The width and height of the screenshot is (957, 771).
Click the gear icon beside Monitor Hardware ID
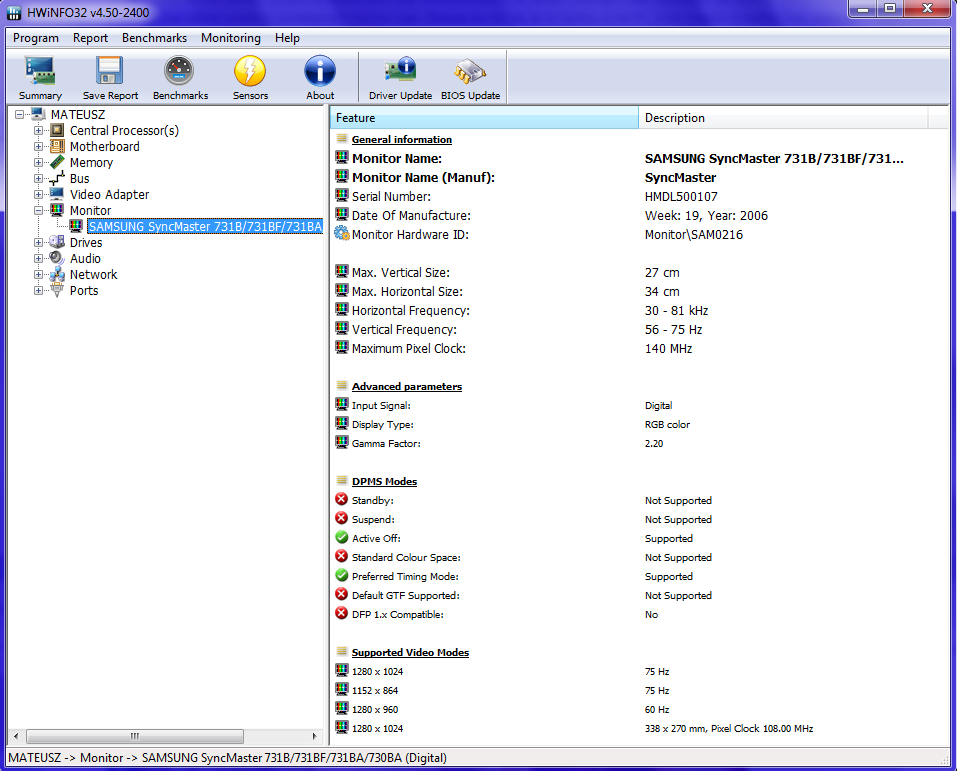pyautogui.click(x=342, y=234)
